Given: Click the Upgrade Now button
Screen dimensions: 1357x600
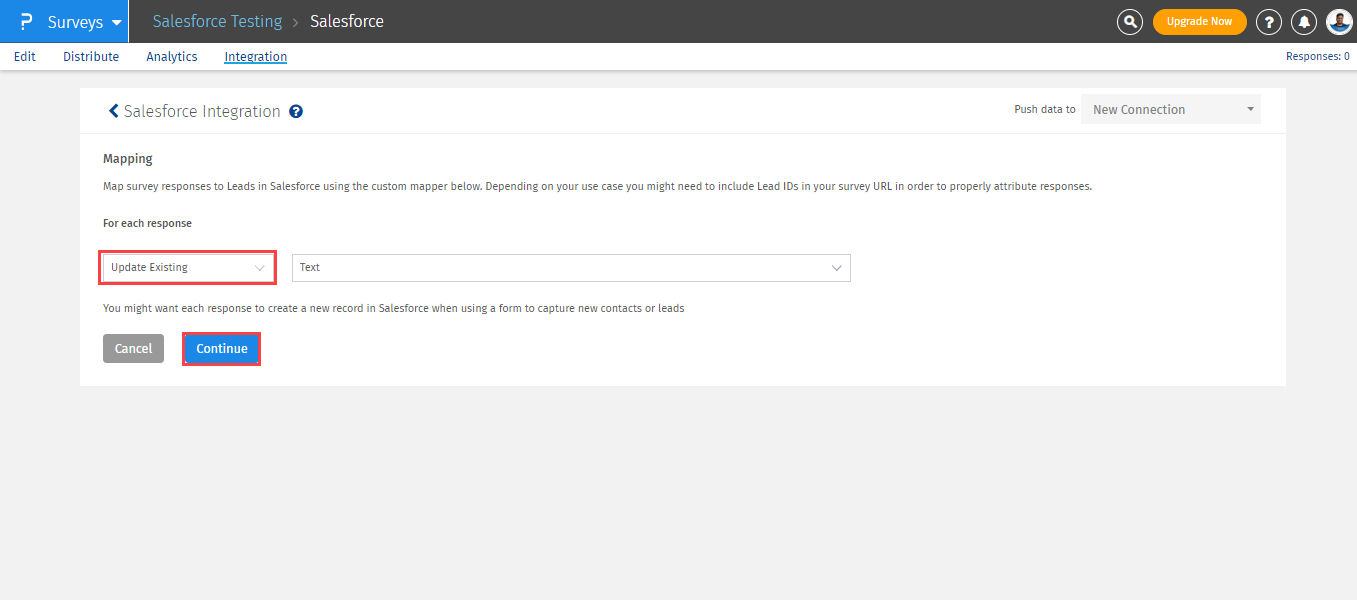Looking at the screenshot, I should (x=1199, y=21).
